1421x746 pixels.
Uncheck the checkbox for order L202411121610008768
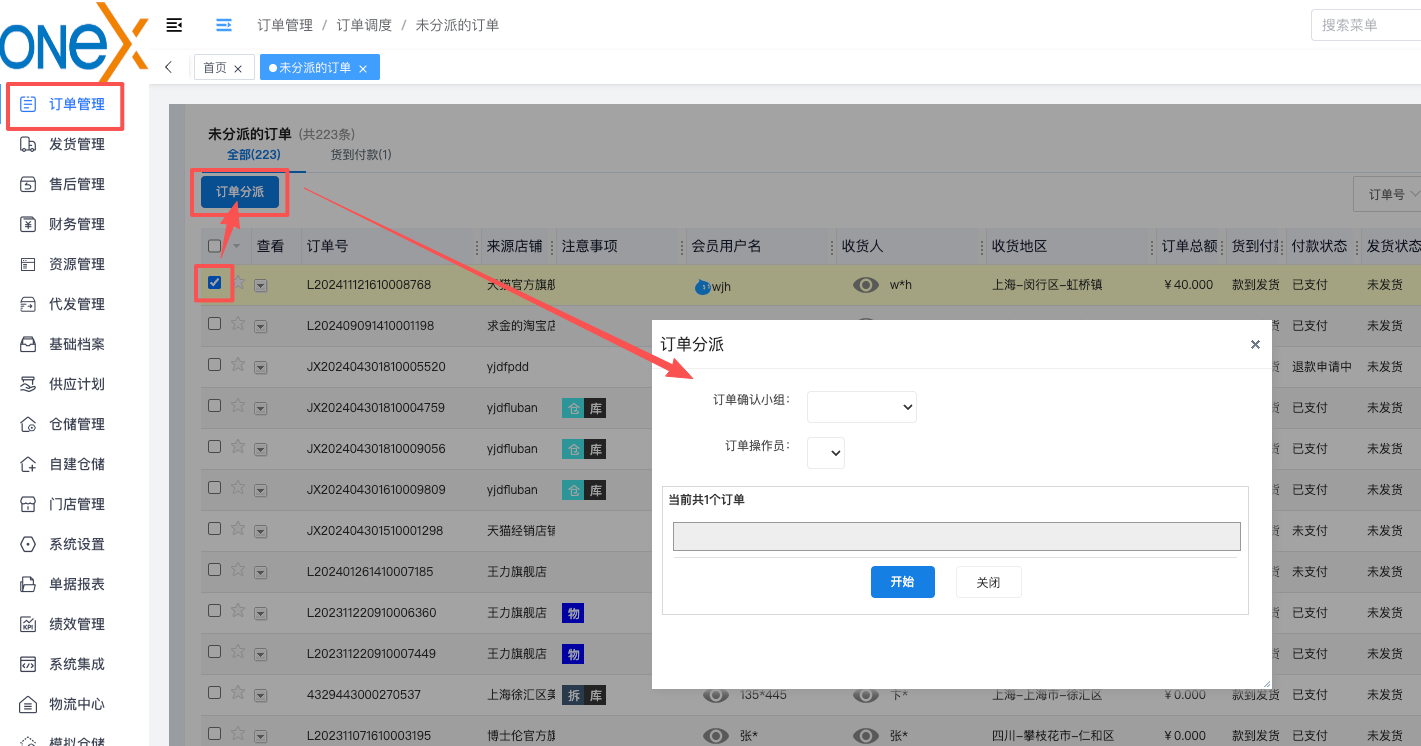pos(214,283)
